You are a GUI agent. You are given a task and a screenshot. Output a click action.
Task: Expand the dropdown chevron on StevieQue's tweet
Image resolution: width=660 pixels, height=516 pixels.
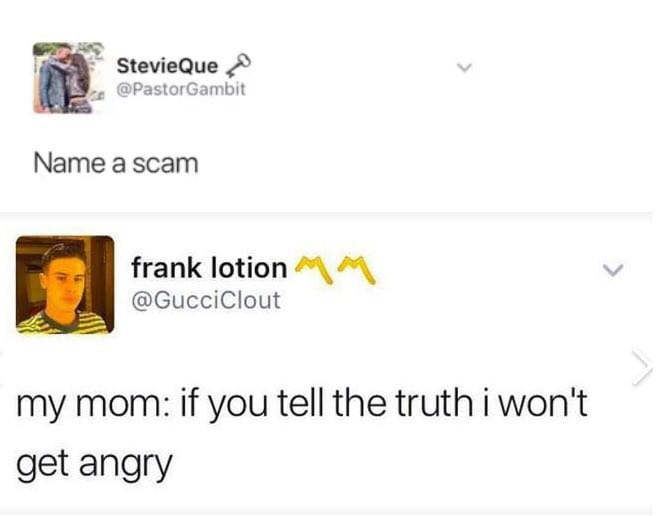point(465,67)
